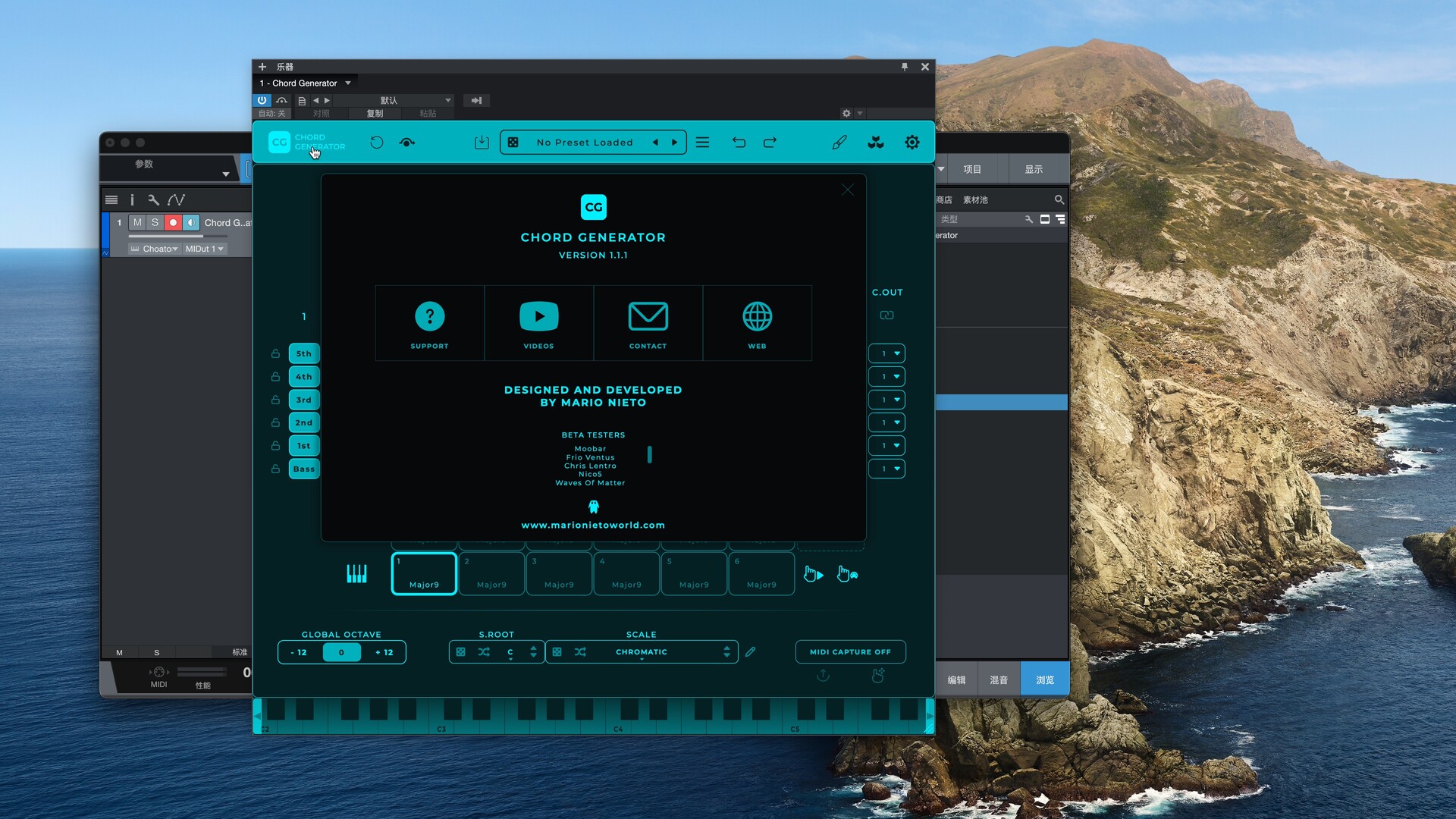Viewport: 1456px width, 819px height.
Task: Switch to the 混音 tab
Action: click(x=999, y=679)
